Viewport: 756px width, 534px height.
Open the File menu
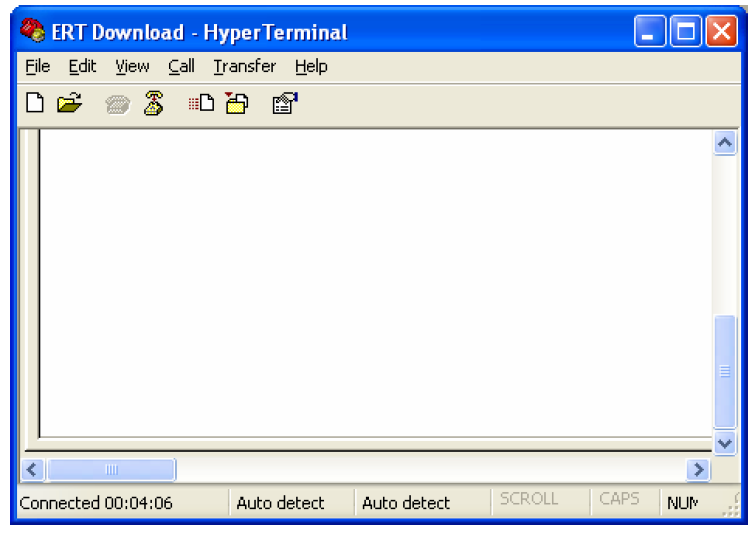[38, 66]
